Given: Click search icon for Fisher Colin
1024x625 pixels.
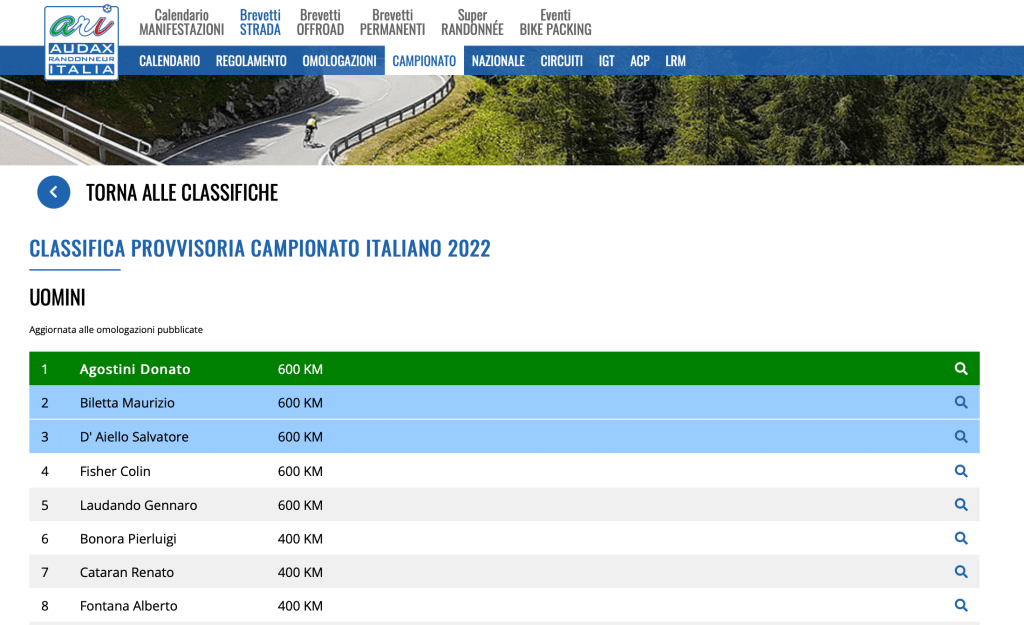Looking at the screenshot, I should (961, 471).
